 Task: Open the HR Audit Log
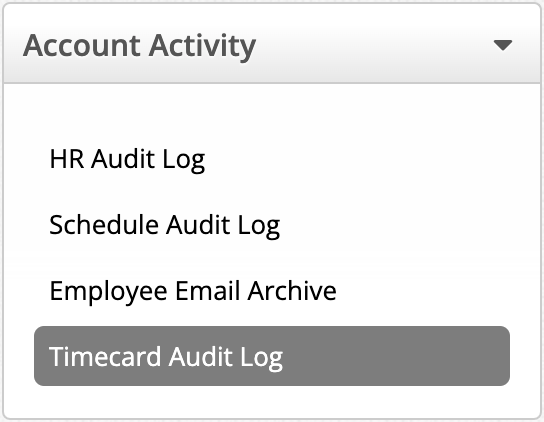(x=127, y=159)
